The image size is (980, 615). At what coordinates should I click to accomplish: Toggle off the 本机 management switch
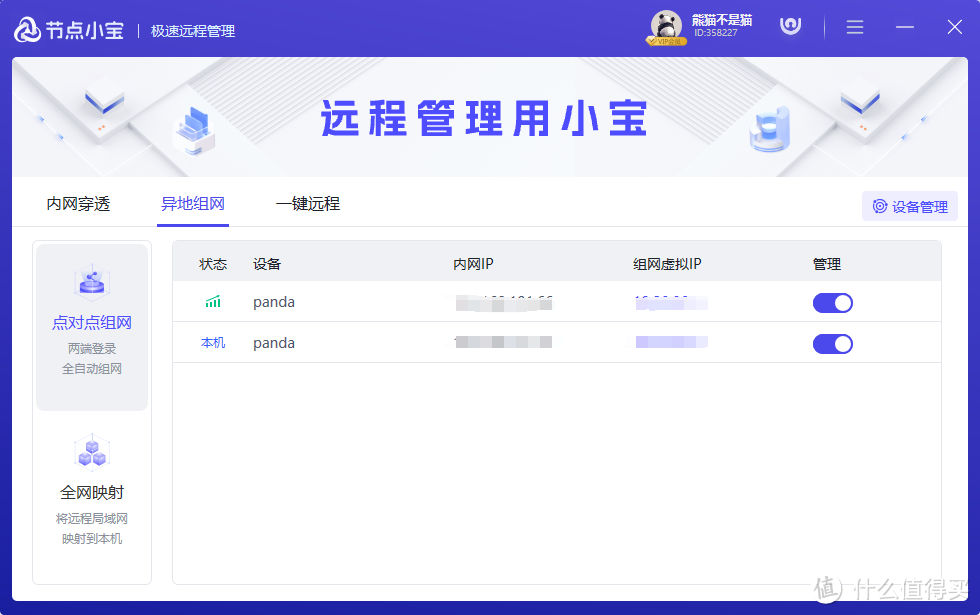point(832,343)
